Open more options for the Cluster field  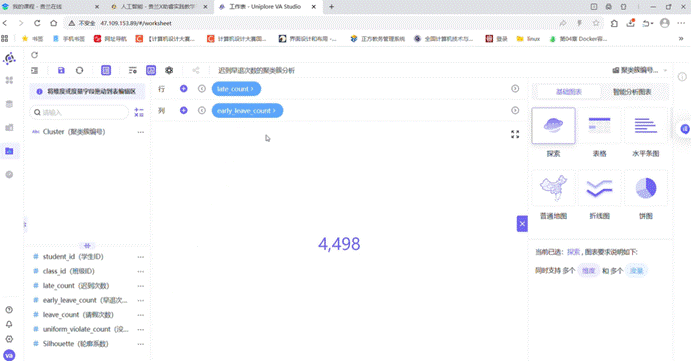[141, 132]
